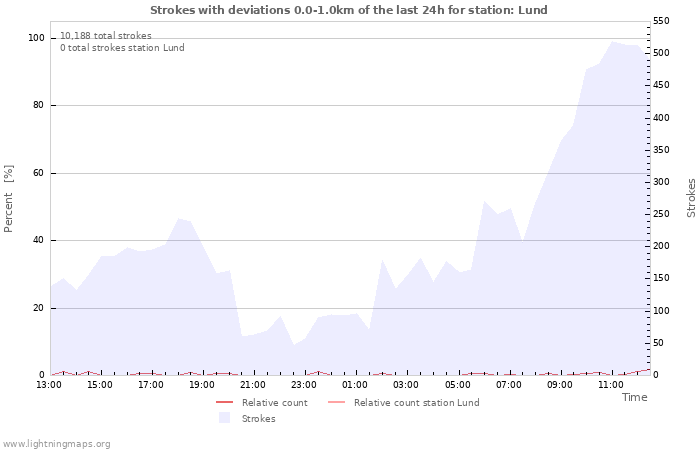Toggle the Strokes legend label
Viewport: 700px width, 450px height.
[x=258, y=419]
